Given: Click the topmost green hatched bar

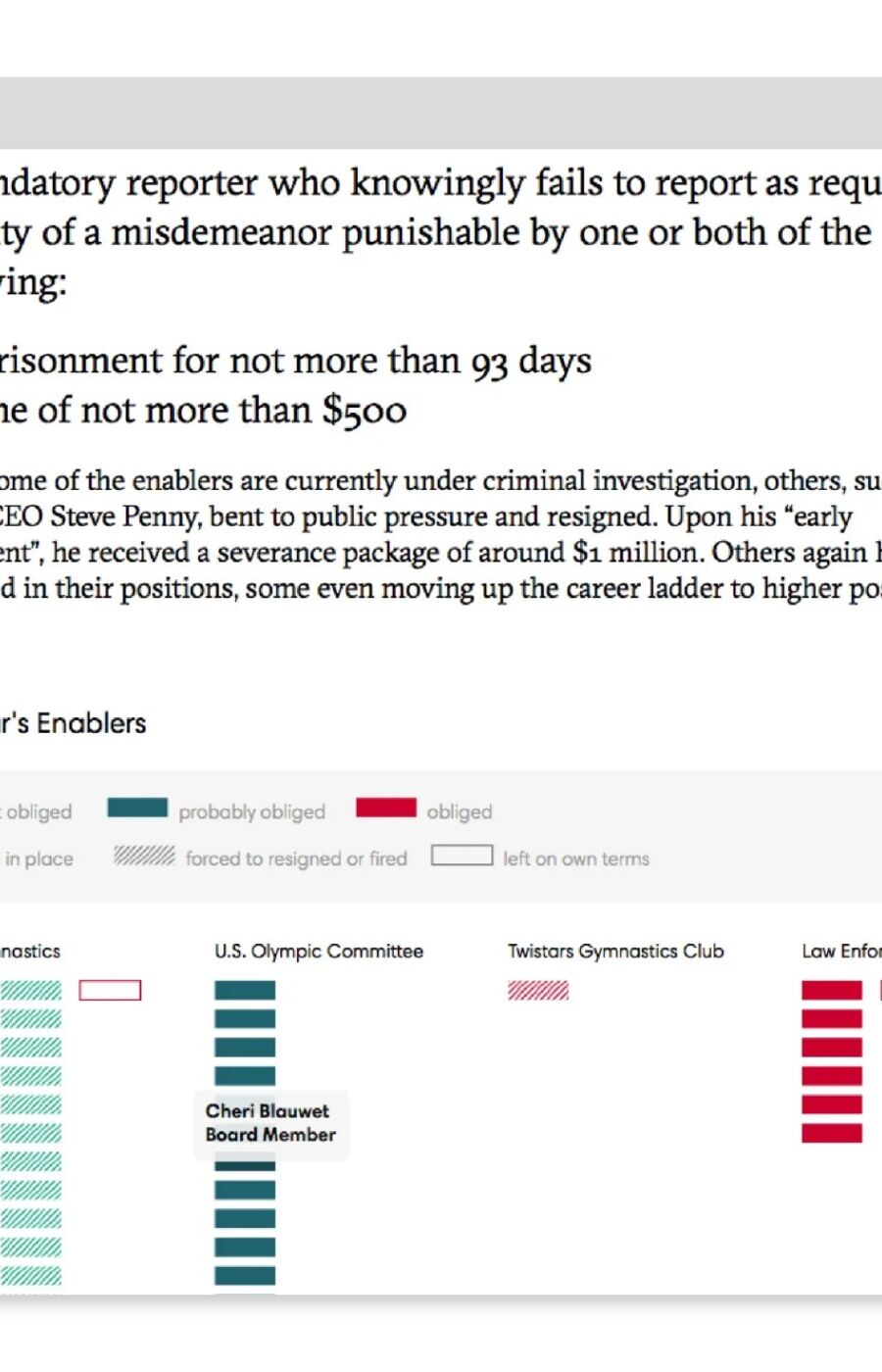Looking at the screenshot, I should pyautogui.click(x=30, y=991).
